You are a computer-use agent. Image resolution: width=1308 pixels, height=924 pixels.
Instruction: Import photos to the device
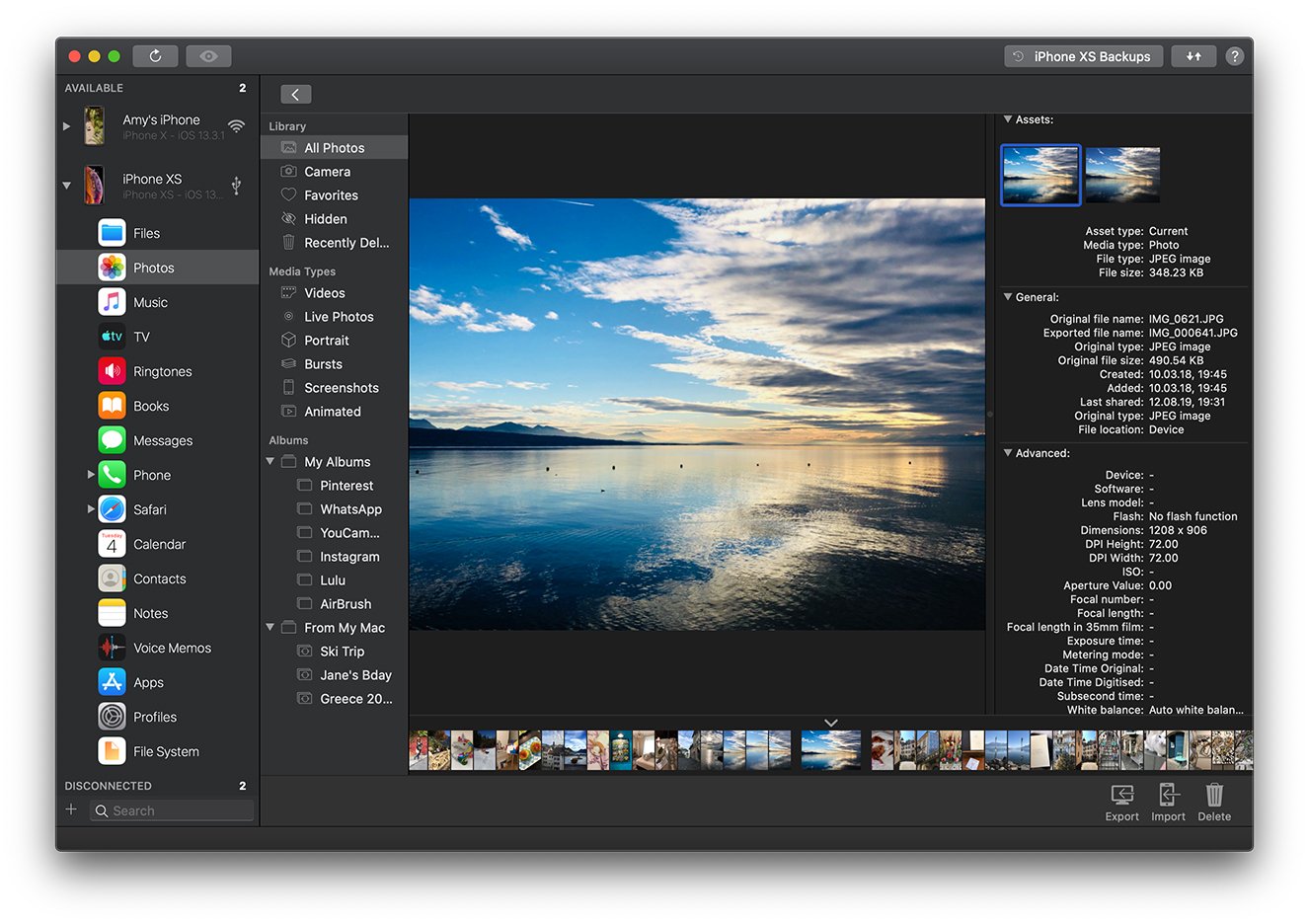[1168, 801]
